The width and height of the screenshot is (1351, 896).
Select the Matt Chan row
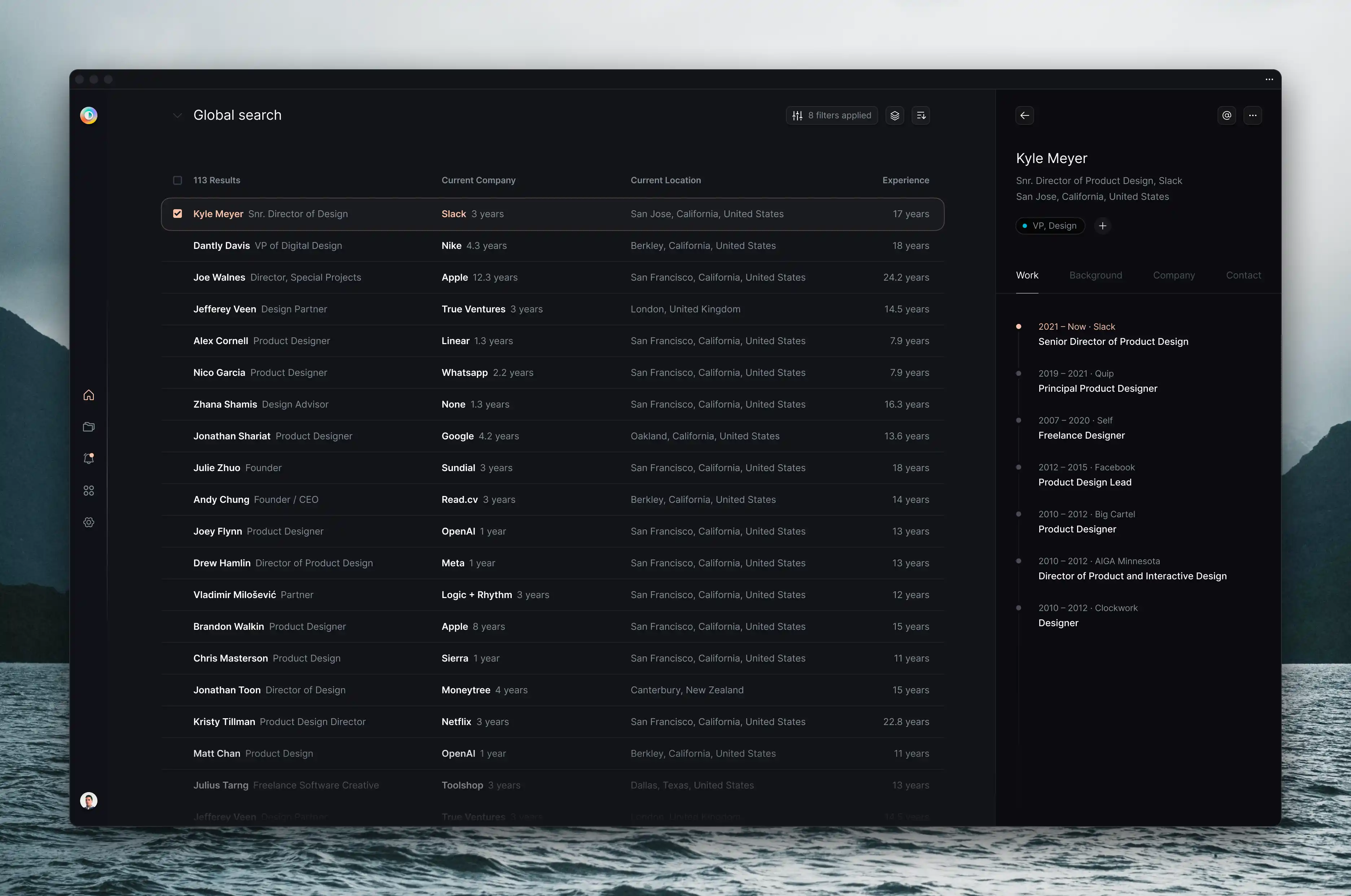552,754
